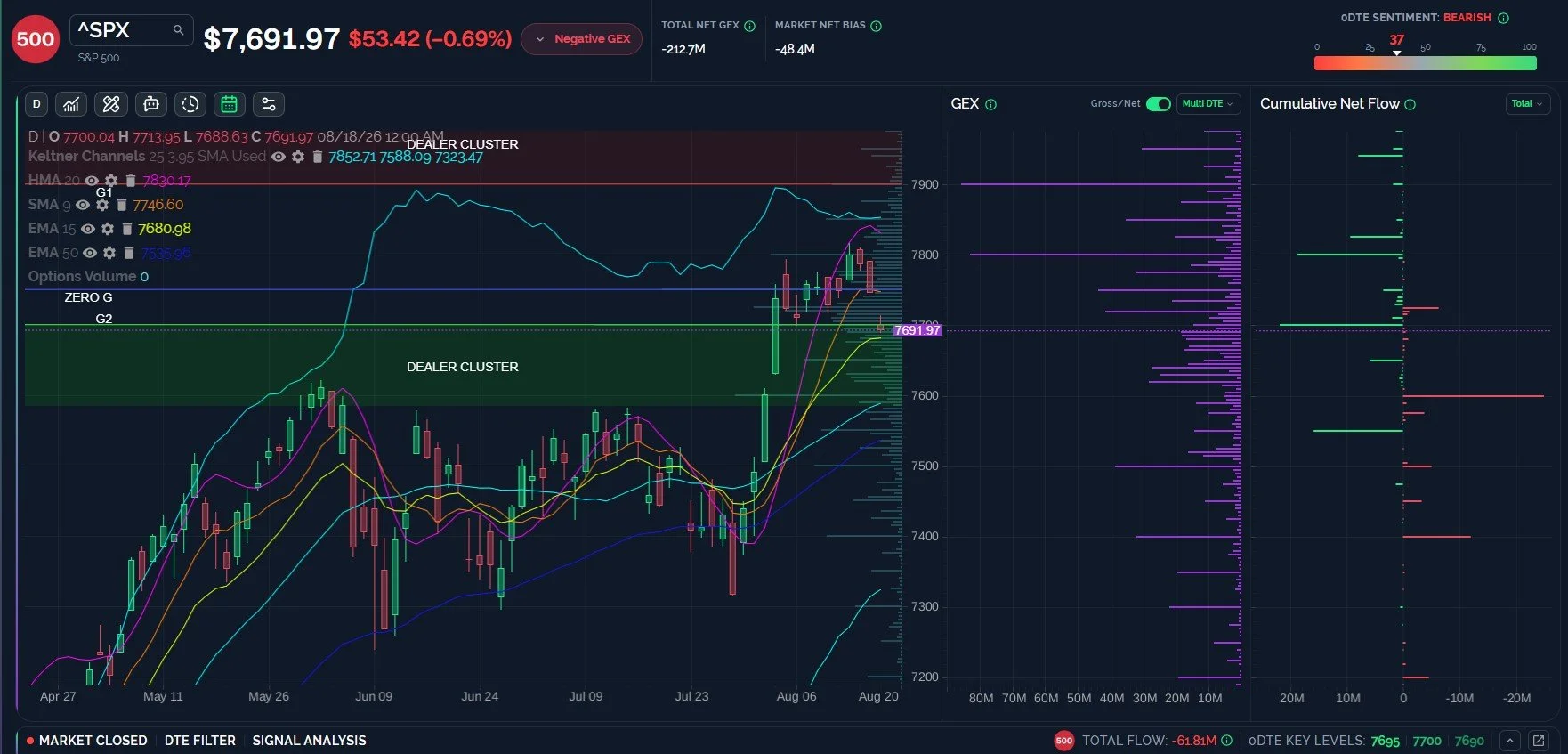Viewport: 1568px width, 754px height.
Task: Open the D timeframe selector
Action: [x=36, y=104]
